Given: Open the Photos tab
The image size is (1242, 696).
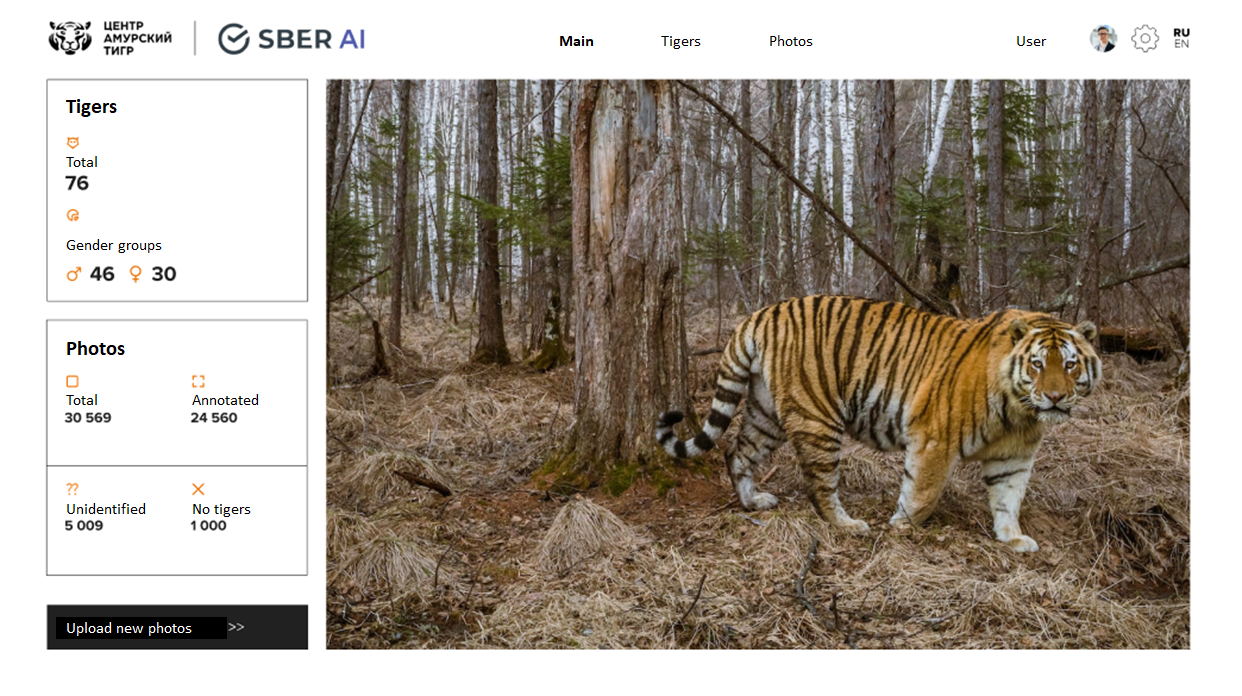Looking at the screenshot, I should pos(791,41).
